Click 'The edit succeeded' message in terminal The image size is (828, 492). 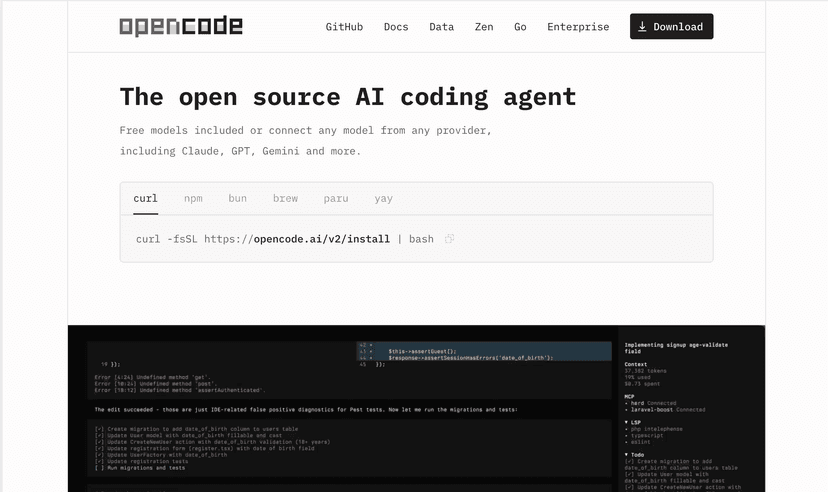click(x=306, y=410)
